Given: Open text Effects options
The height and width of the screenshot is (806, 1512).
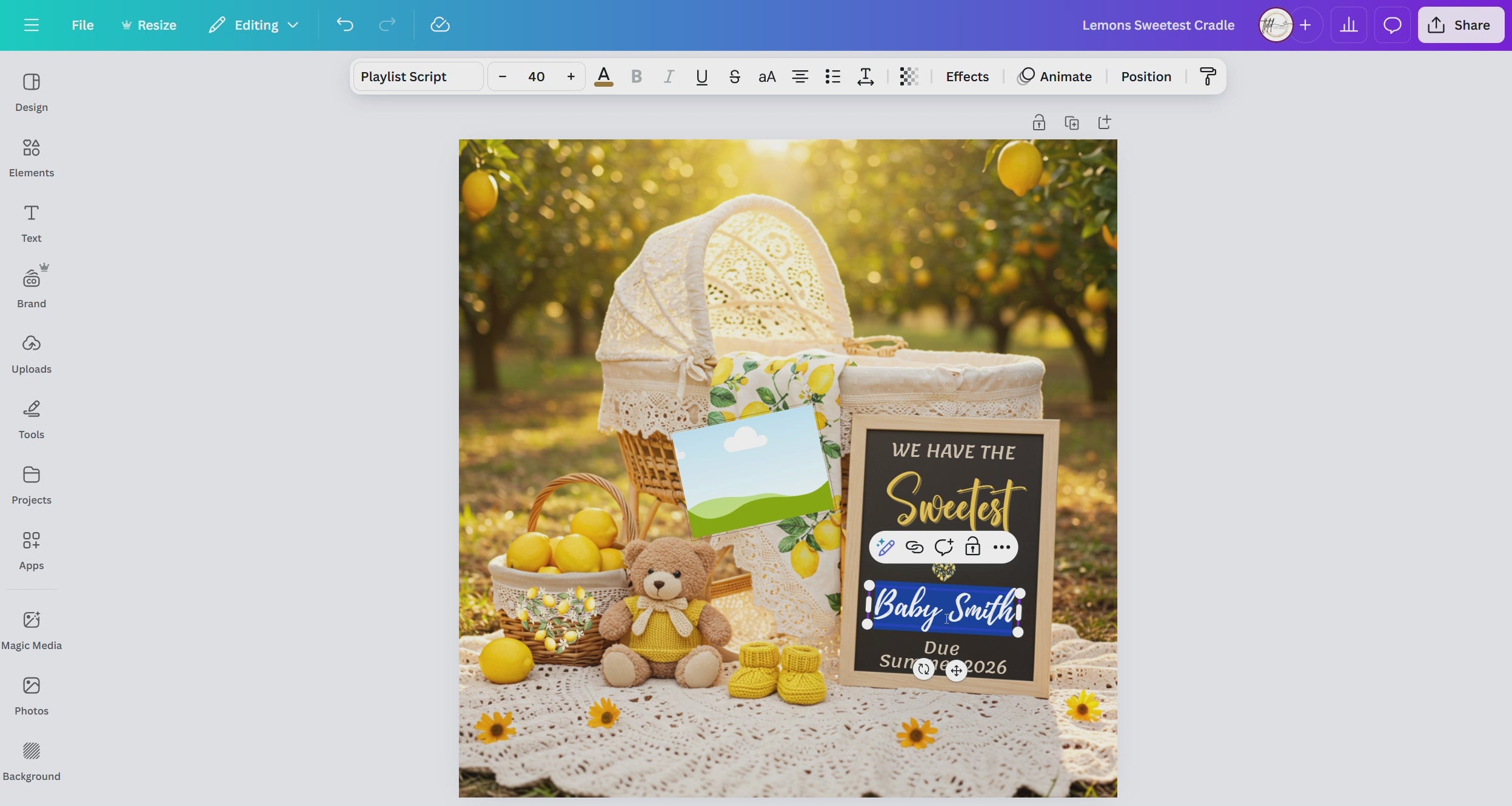Looking at the screenshot, I should pos(966,76).
